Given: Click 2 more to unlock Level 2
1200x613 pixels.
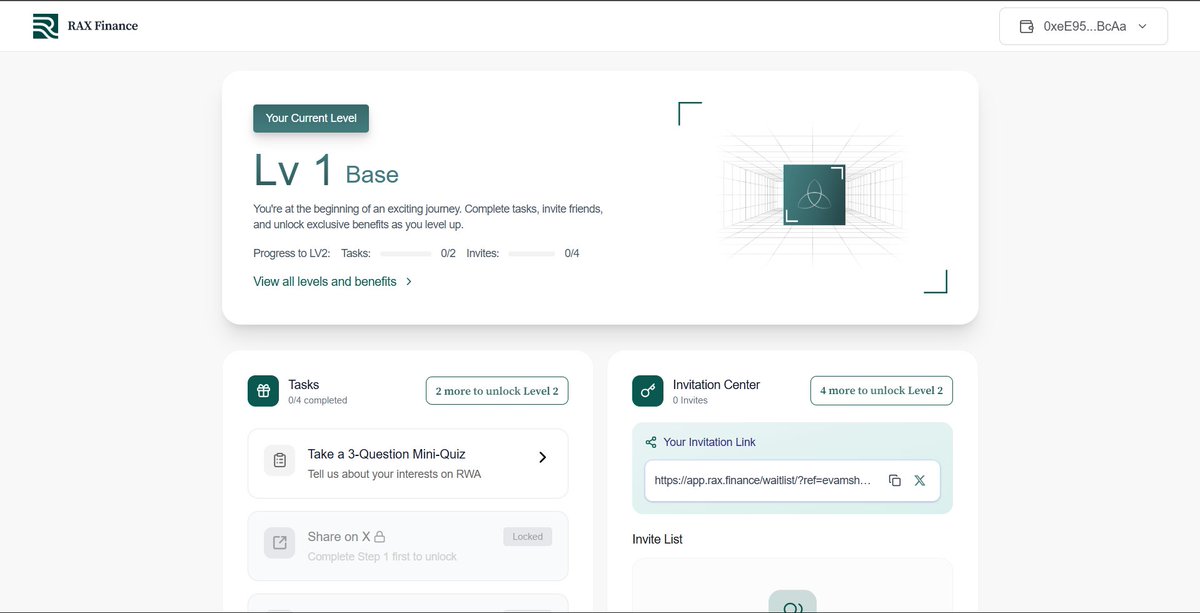Looking at the screenshot, I should pos(497,391).
